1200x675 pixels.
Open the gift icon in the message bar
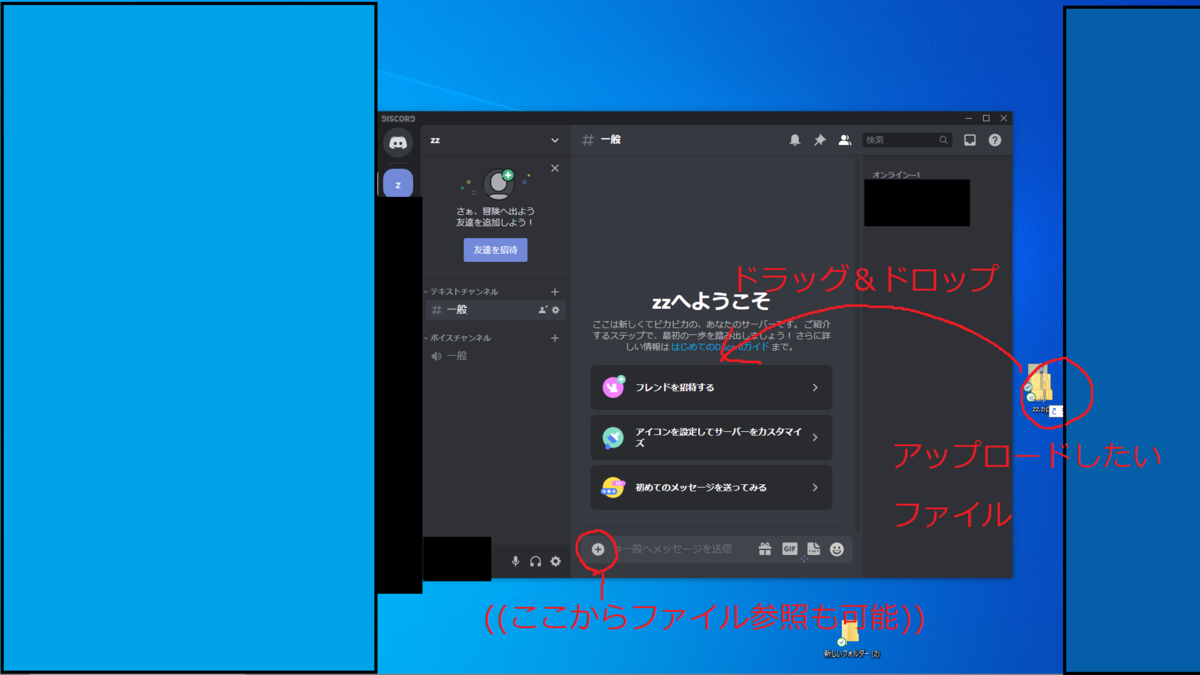click(765, 549)
